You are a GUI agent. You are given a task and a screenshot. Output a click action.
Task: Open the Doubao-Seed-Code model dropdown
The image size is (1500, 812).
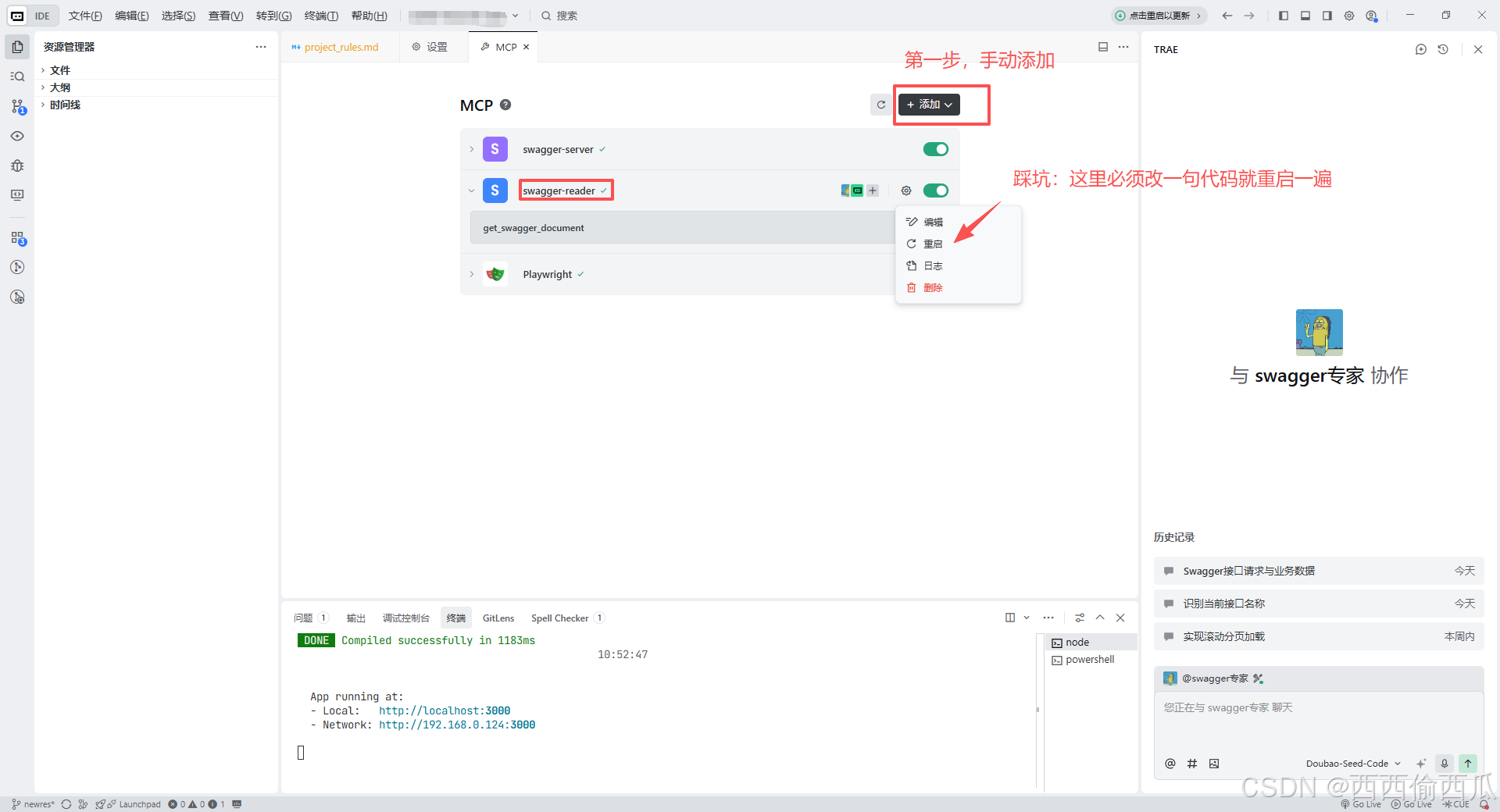tap(1353, 764)
